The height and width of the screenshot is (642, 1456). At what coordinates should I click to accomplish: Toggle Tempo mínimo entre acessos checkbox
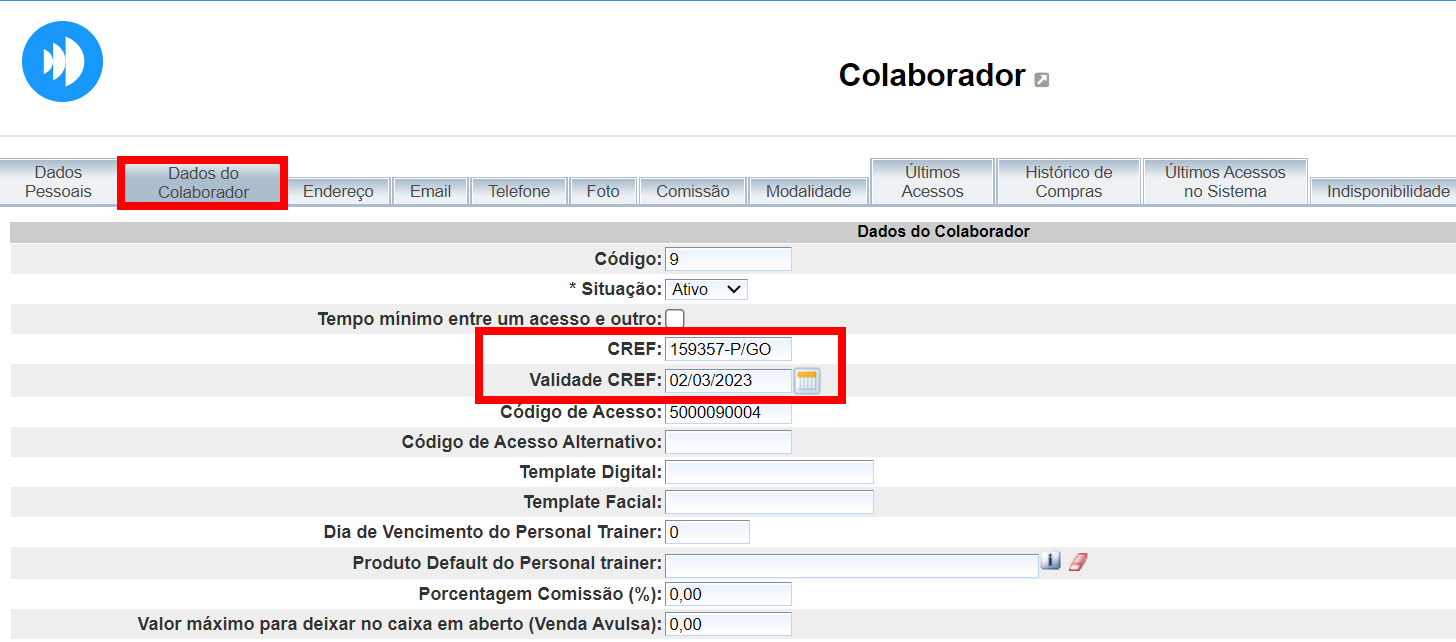pyautogui.click(x=675, y=319)
